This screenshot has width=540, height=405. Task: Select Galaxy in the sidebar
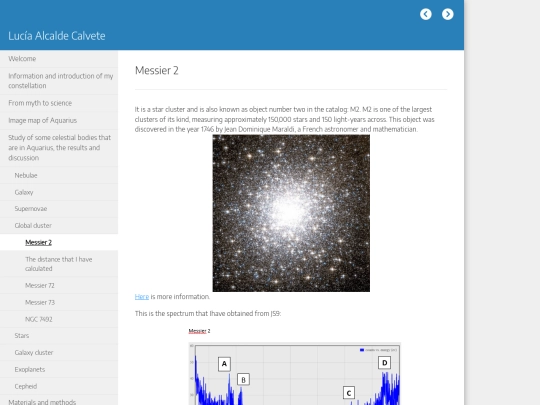[x=59, y=192]
